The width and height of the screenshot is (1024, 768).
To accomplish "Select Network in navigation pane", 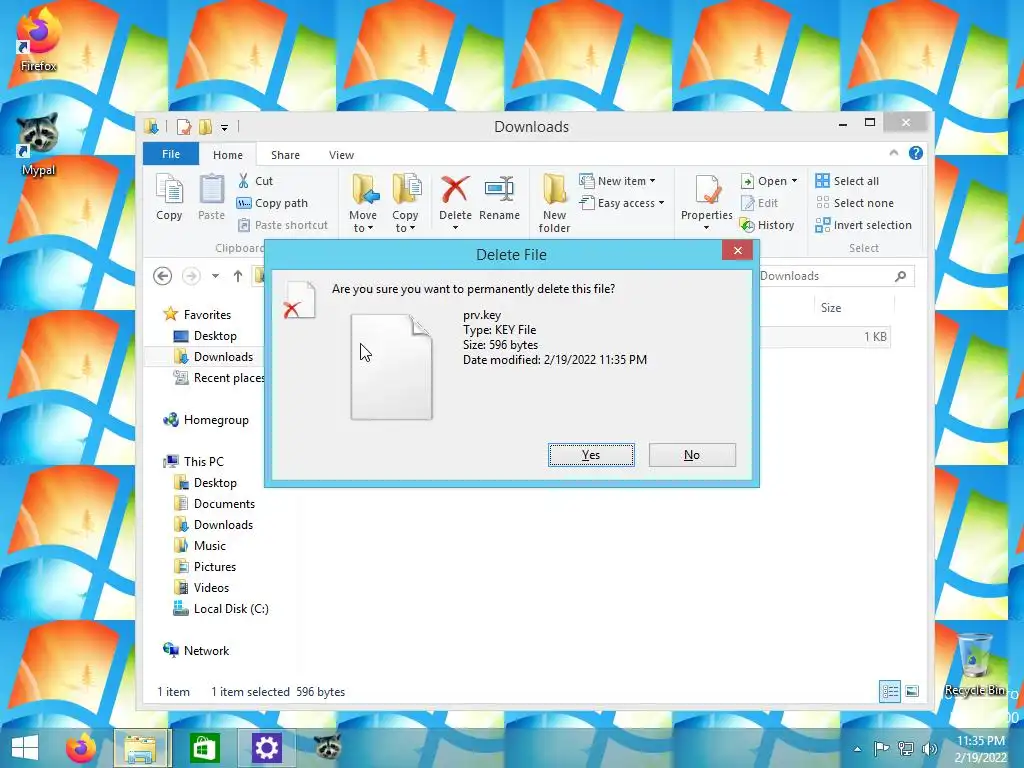I will click(x=206, y=650).
